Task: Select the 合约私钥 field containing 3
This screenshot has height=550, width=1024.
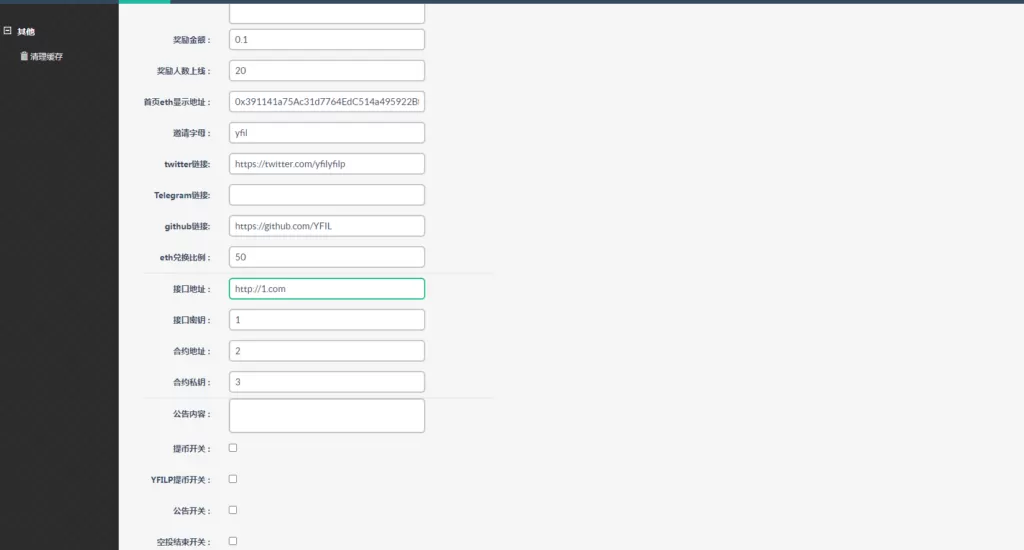Action: (x=326, y=382)
